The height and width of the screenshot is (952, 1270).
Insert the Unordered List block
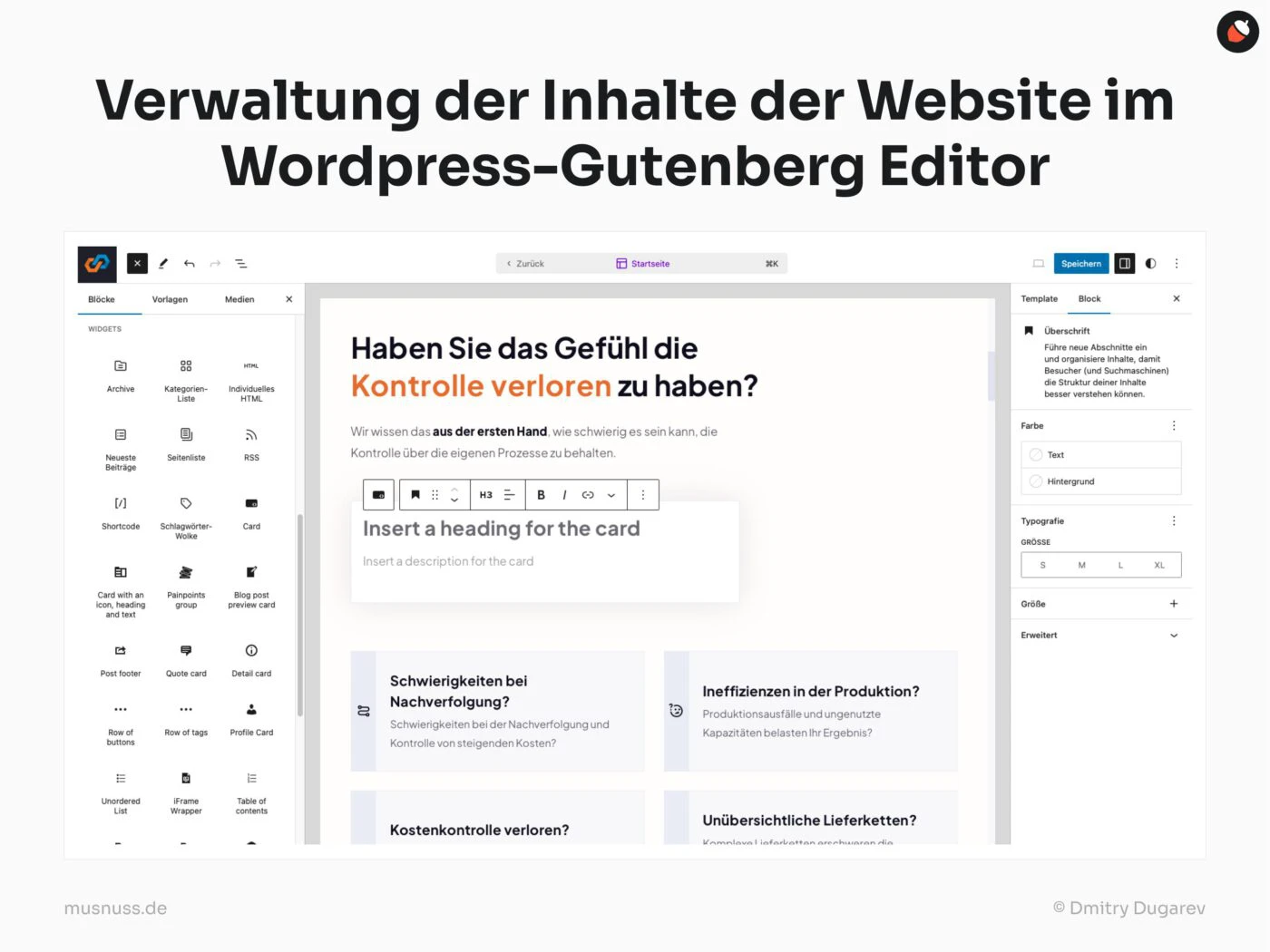point(121,792)
